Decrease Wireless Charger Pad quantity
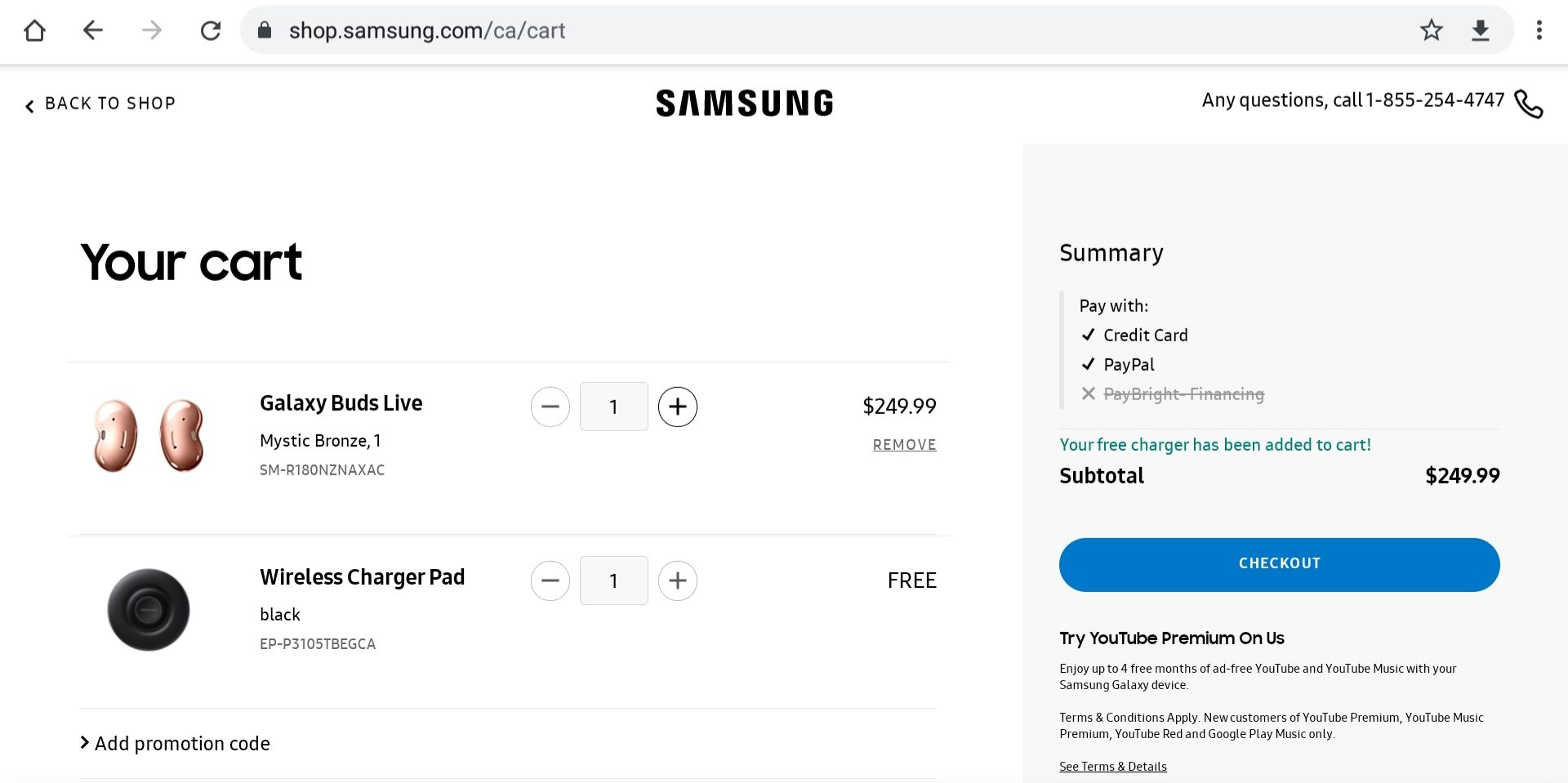Image resolution: width=1568 pixels, height=783 pixels. click(x=550, y=581)
